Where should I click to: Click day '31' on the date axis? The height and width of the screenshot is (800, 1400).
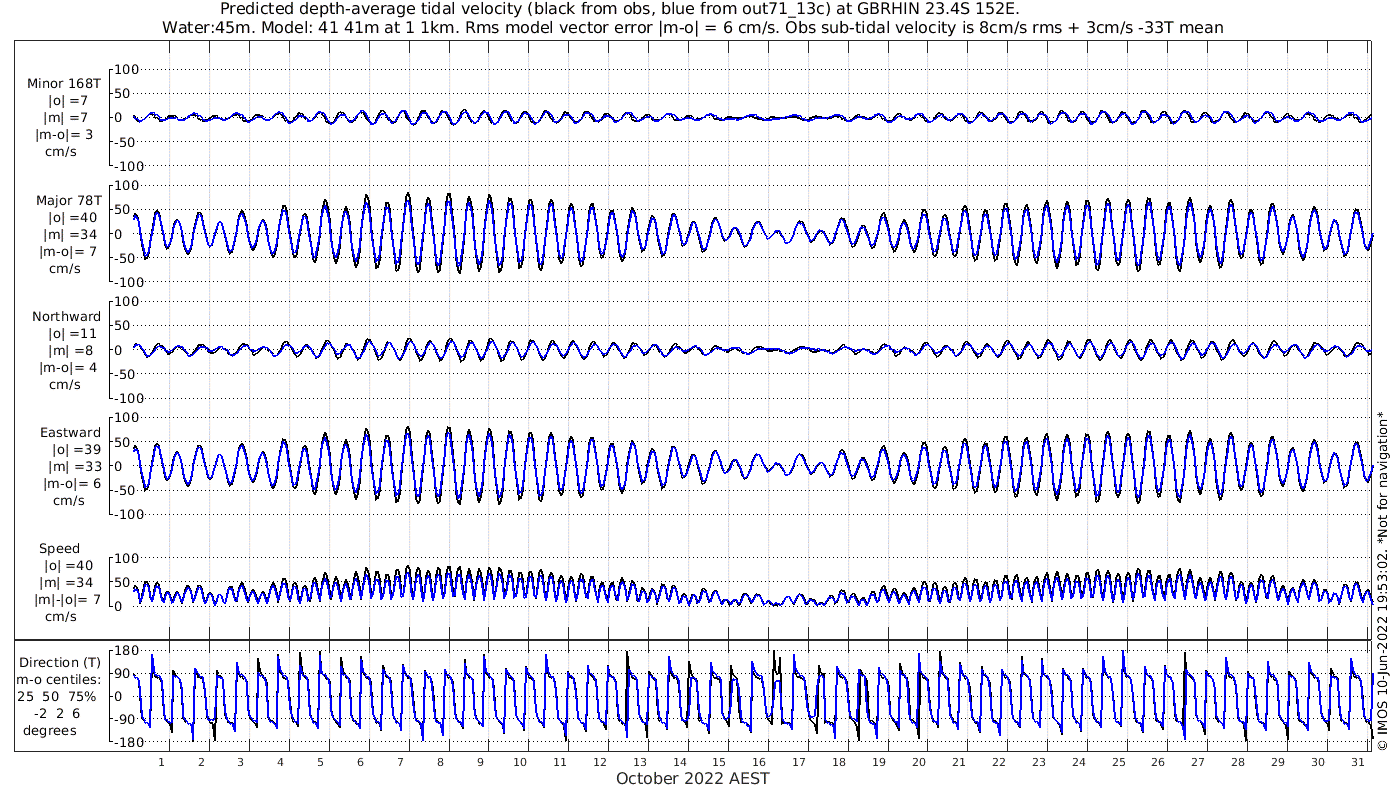1358,762
